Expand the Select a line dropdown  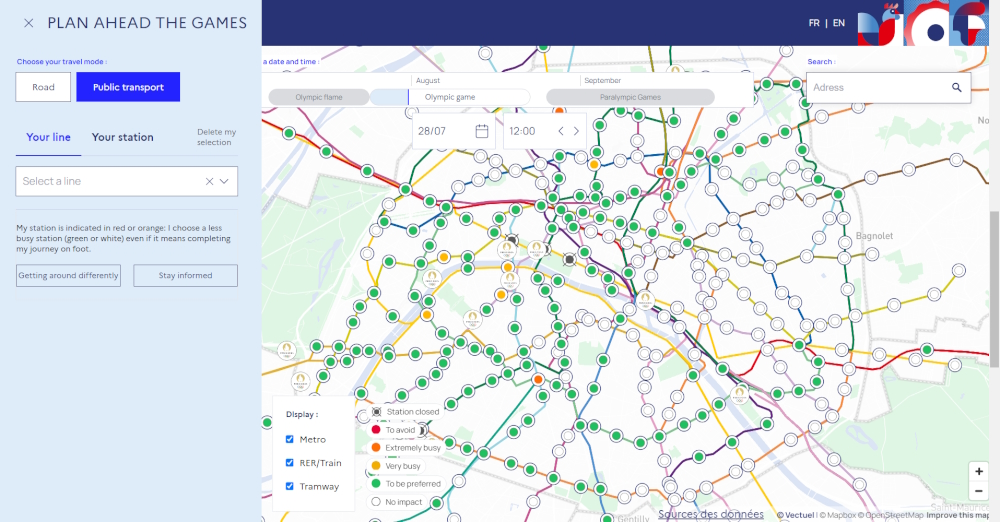coord(224,181)
